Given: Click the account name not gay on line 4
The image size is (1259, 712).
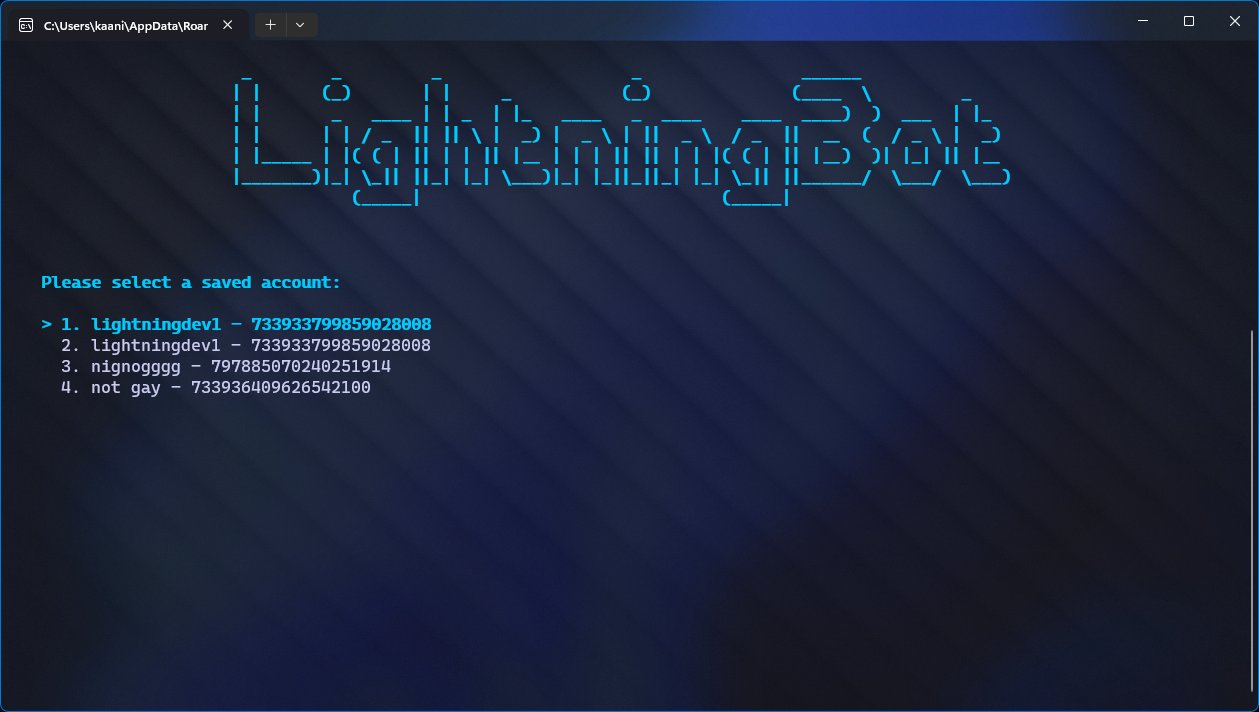Looking at the screenshot, I should [x=124, y=387].
